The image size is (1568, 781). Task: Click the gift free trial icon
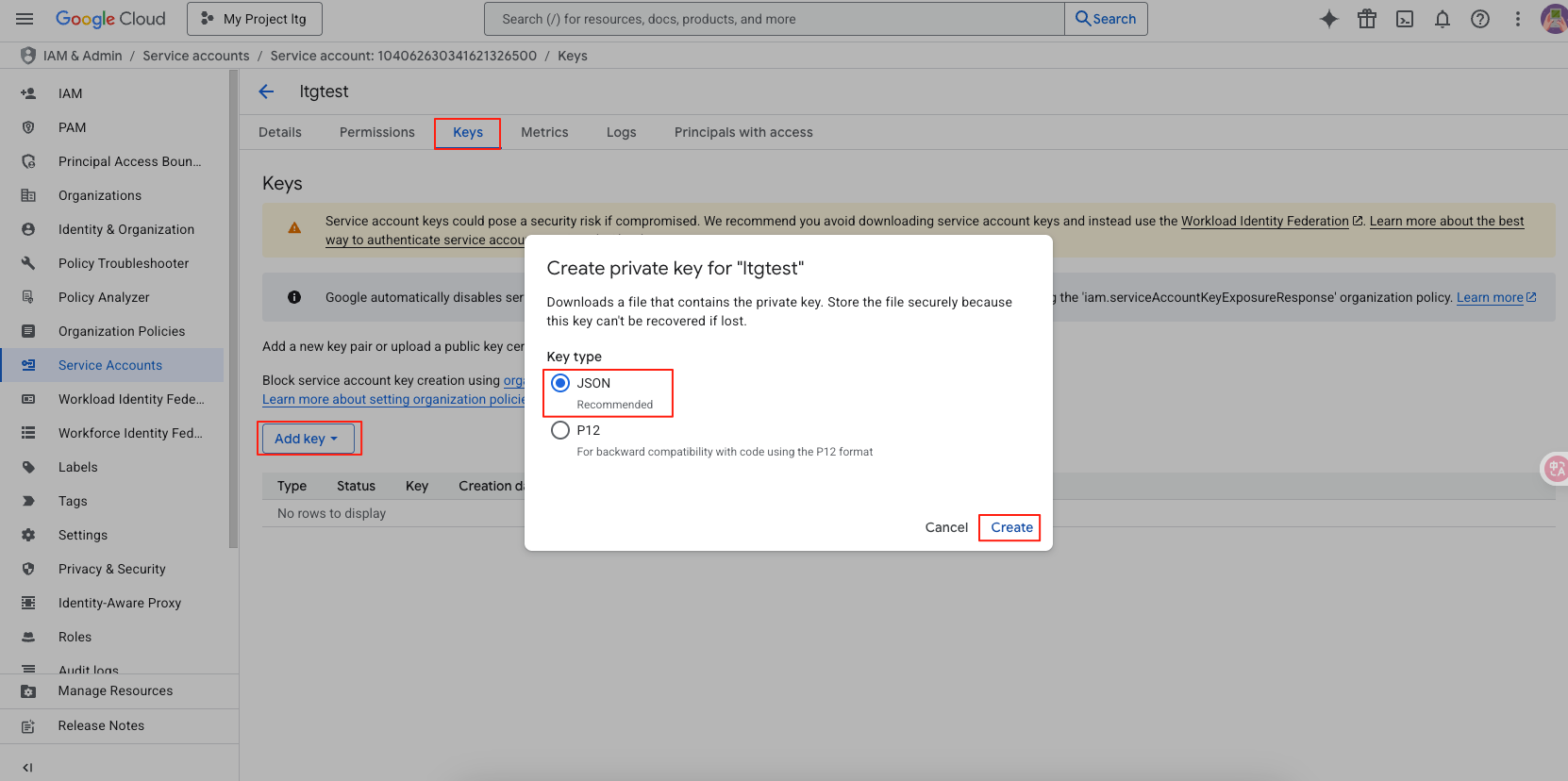coord(1366,19)
